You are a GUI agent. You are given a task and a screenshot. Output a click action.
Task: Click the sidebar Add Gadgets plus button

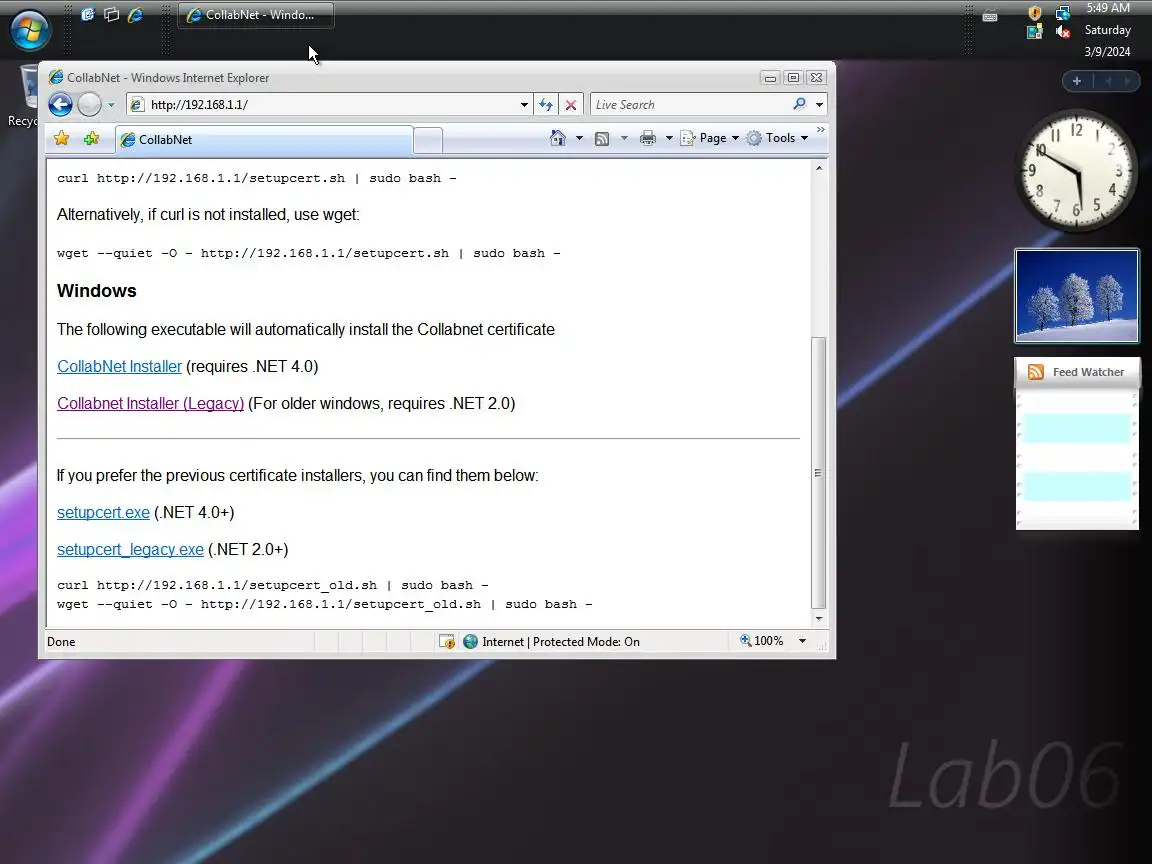pyautogui.click(x=1077, y=81)
